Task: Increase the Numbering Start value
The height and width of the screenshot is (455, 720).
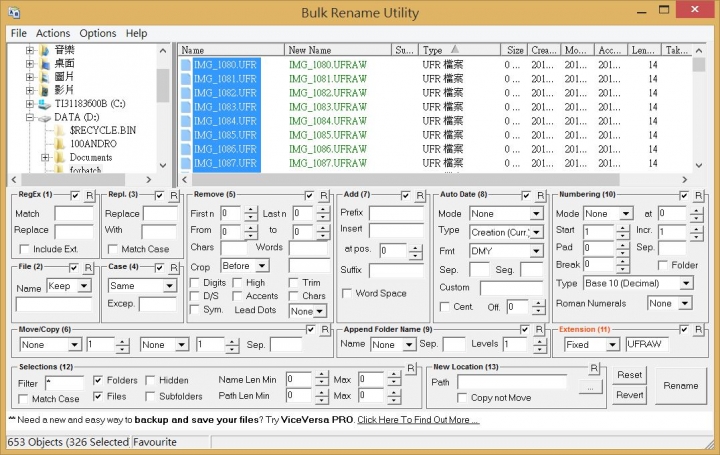Action: [x=623, y=229]
